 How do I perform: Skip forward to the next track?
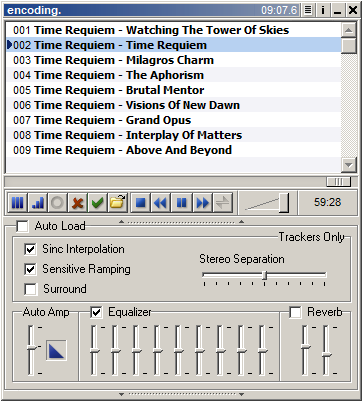click(x=202, y=203)
